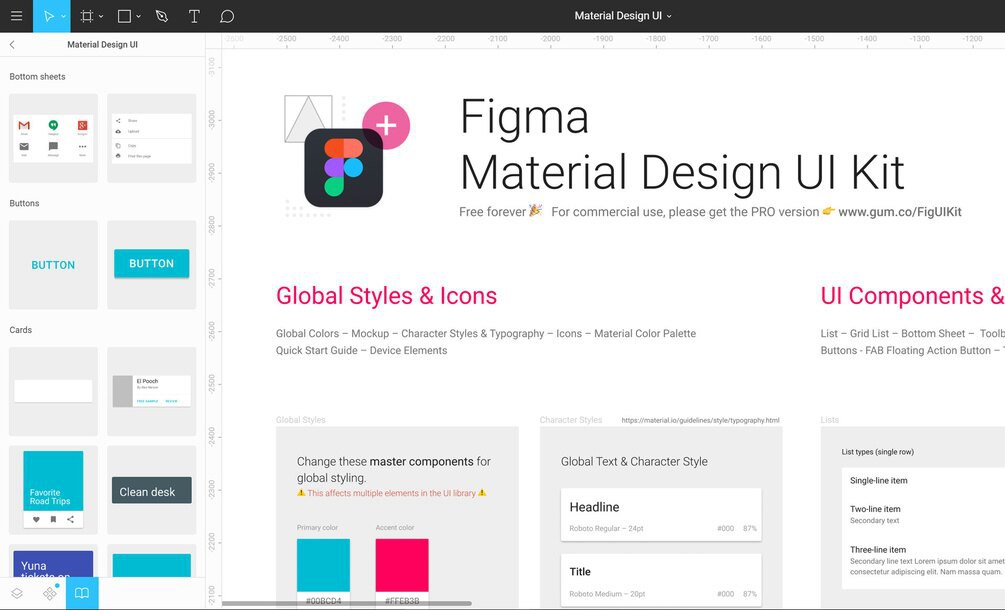Select the Pen tool

162,16
